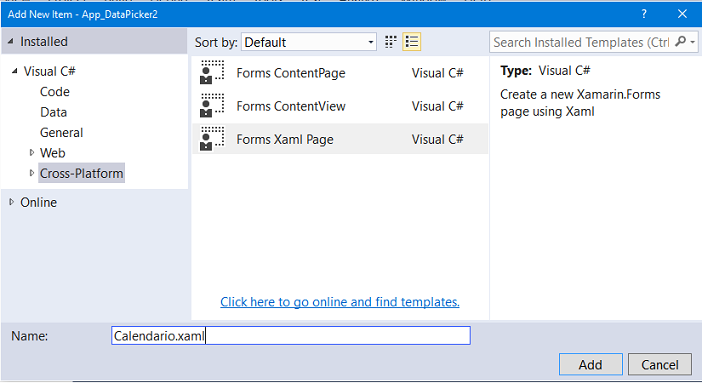Select the Code category

pyautogui.click(x=55, y=92)
